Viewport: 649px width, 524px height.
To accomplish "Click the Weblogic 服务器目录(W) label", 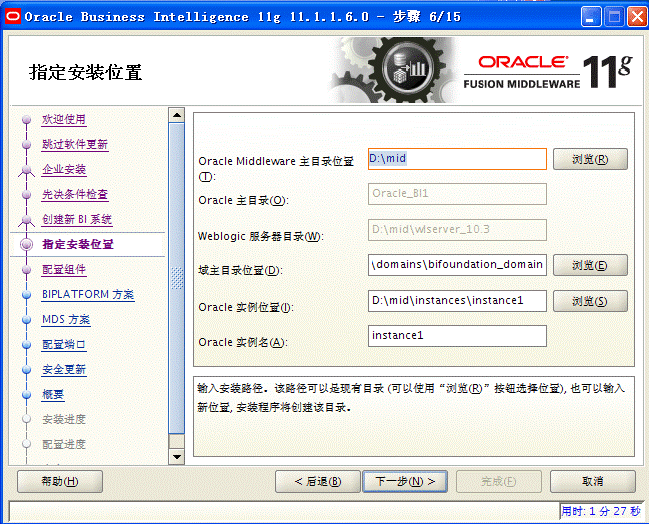I will point(261,236).
